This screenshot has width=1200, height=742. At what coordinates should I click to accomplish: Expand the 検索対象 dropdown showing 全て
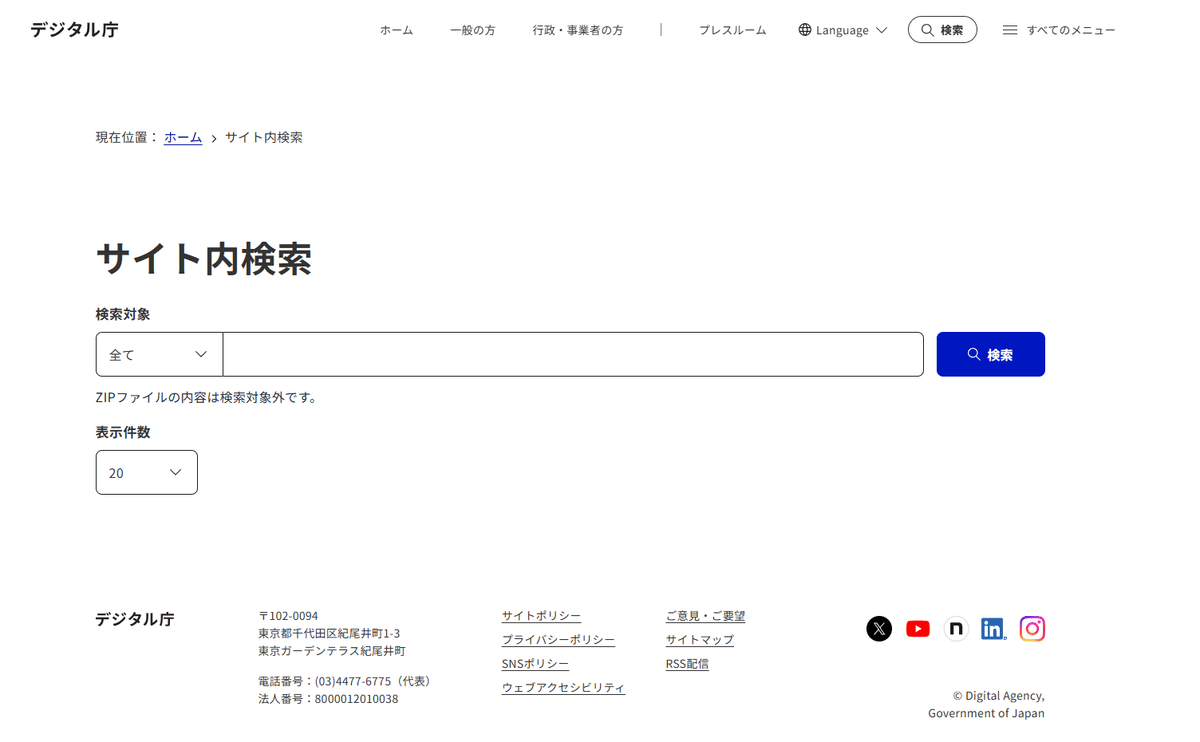click(x=158, y=354)
